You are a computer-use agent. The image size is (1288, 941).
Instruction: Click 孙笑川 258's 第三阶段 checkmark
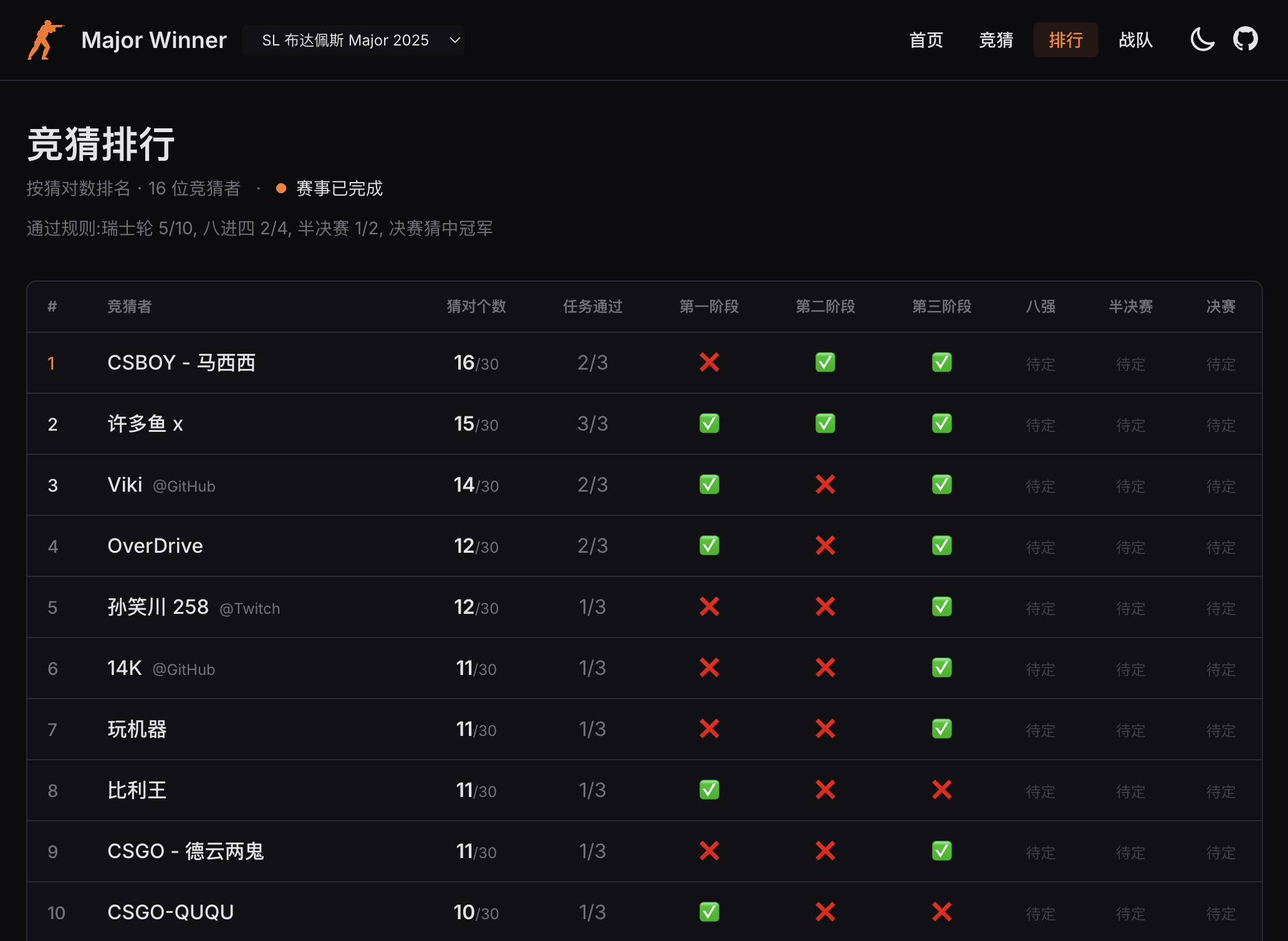click(941, 606)
